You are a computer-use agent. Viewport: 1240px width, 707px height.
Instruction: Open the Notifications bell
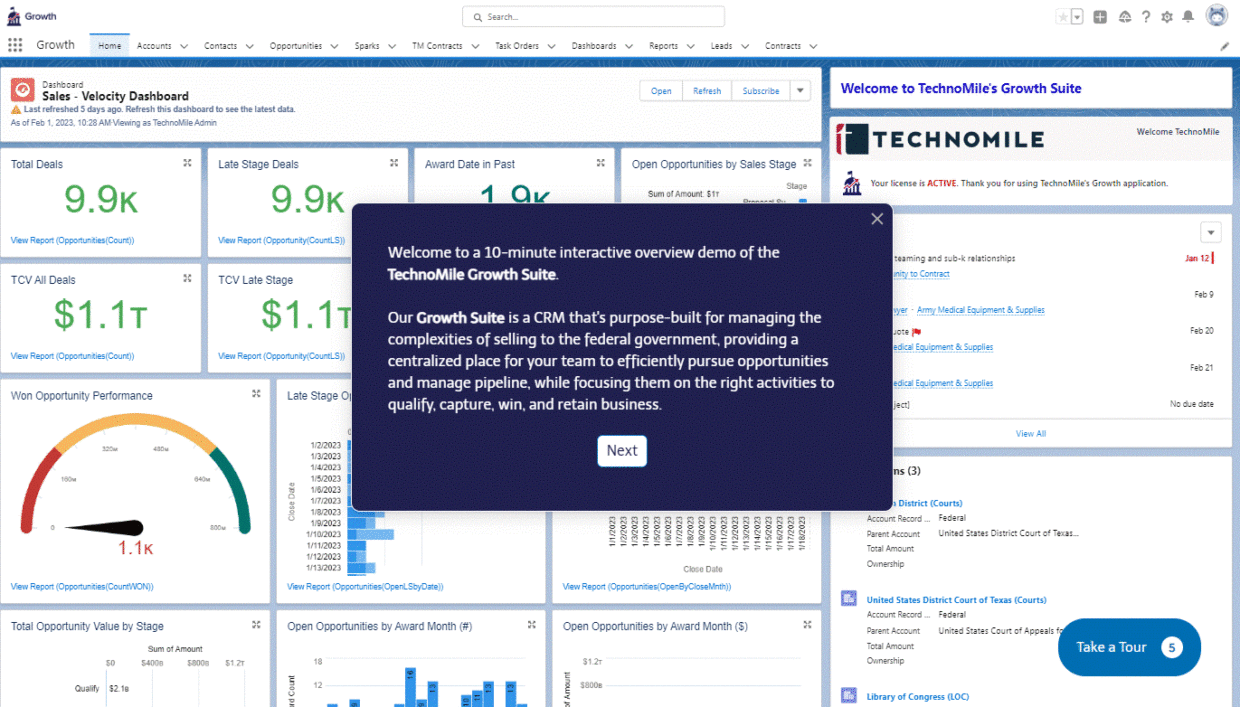coord(1188,16)
